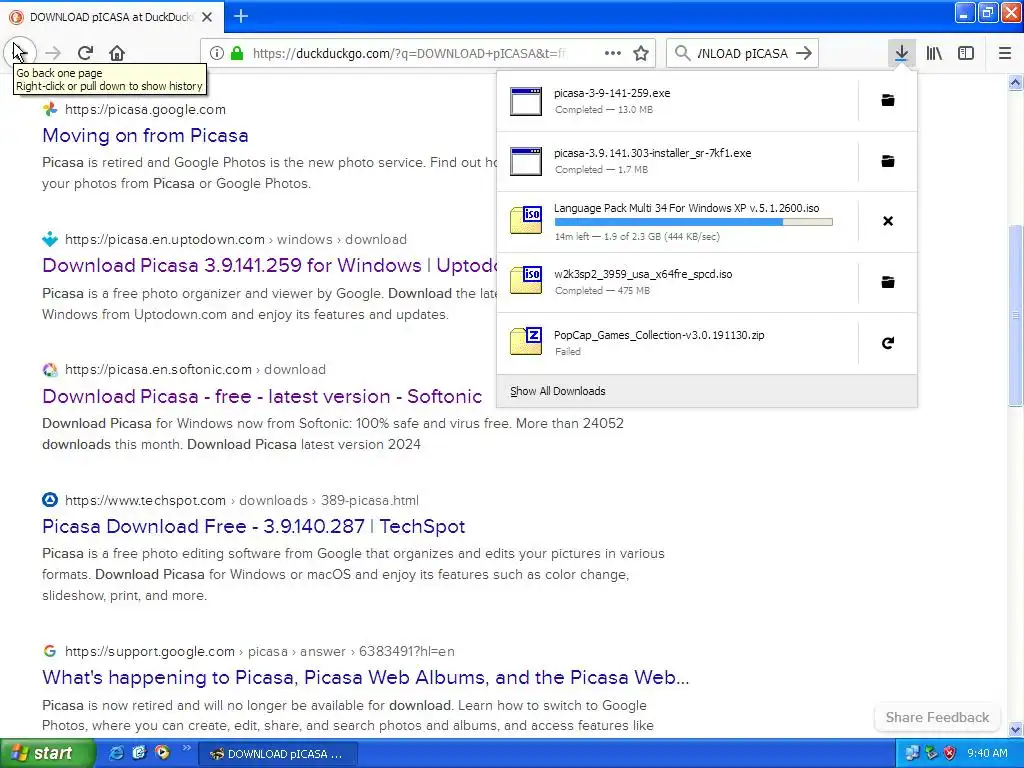Image resolution: width=1024 pixels, height=768 pixels.
Task: Click the vertical scrollbar thumb
Action: point(1016,317)
